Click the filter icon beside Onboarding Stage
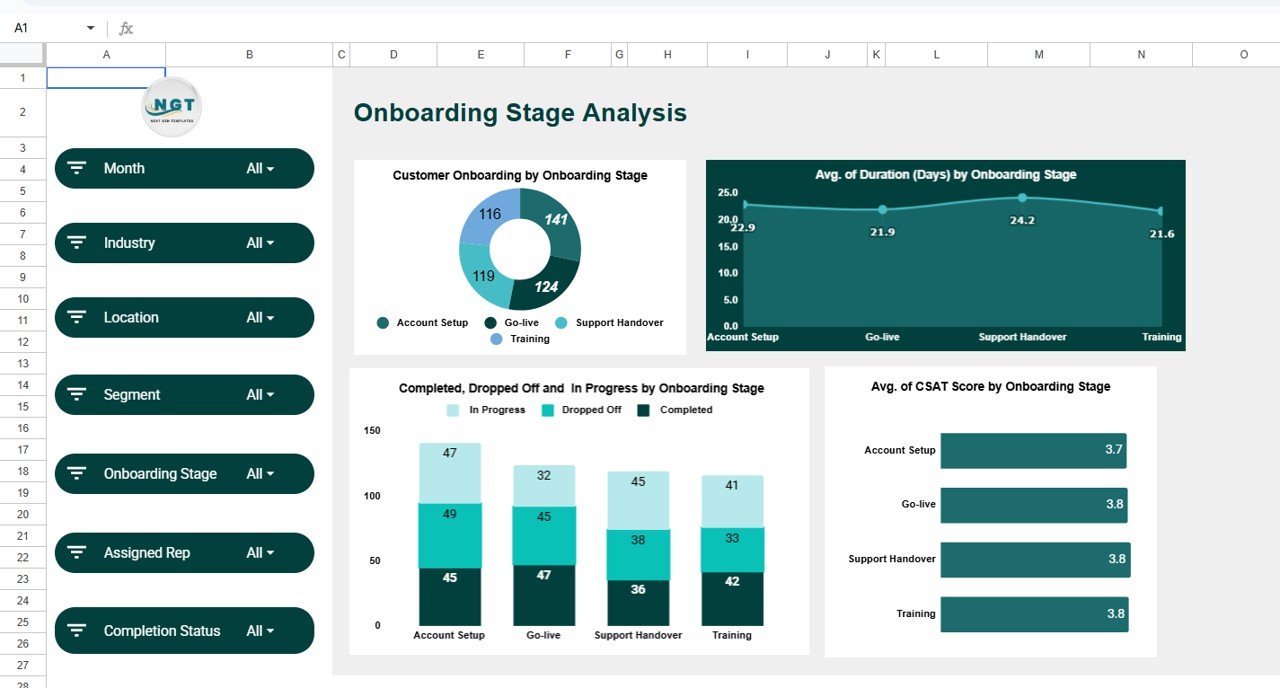The height and width of the screenshot is (688, 1280). tap(76, 474)
